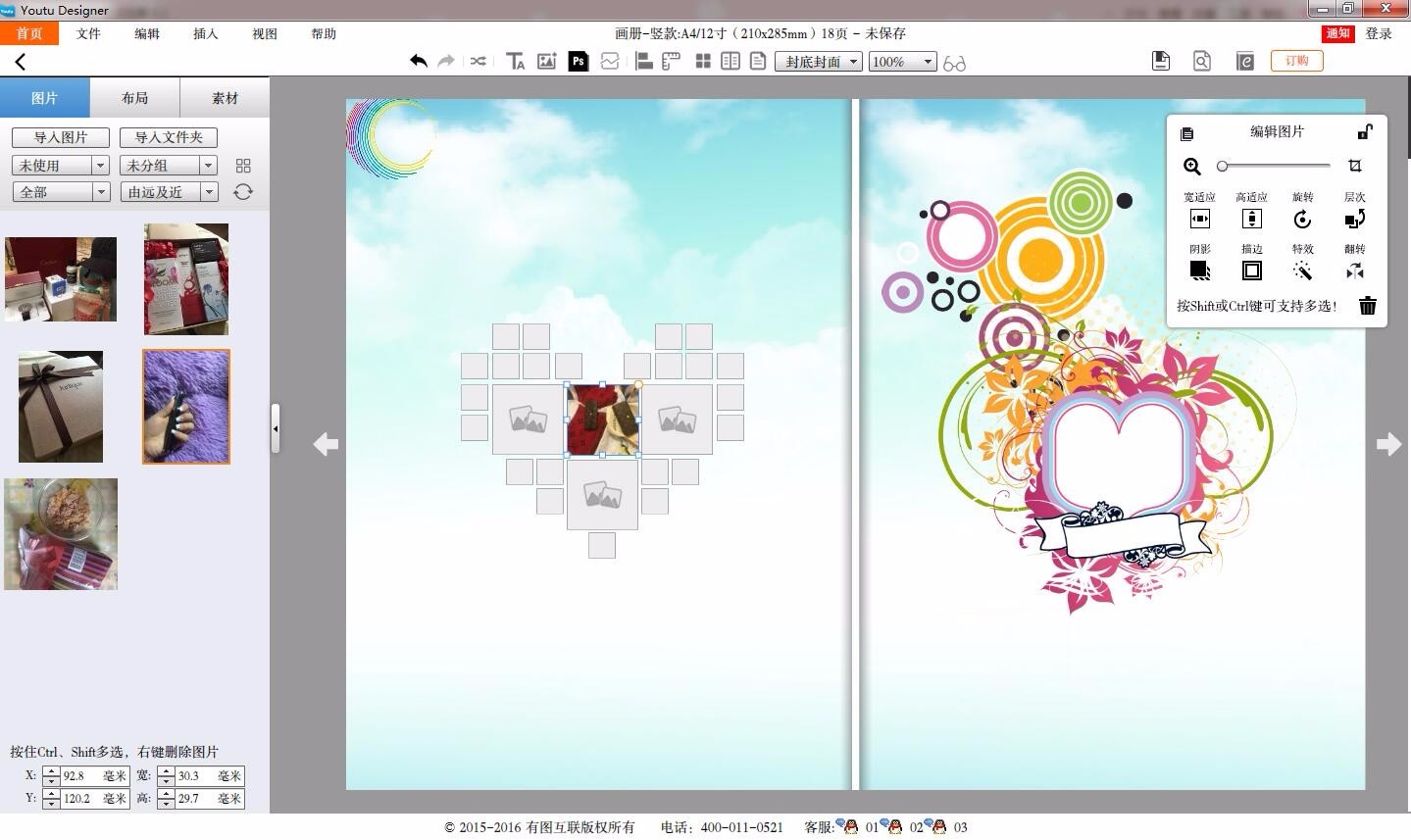Open the Photoshop (Ps) tool
This screenshot has width=1411, height=840.
(579, 61)
